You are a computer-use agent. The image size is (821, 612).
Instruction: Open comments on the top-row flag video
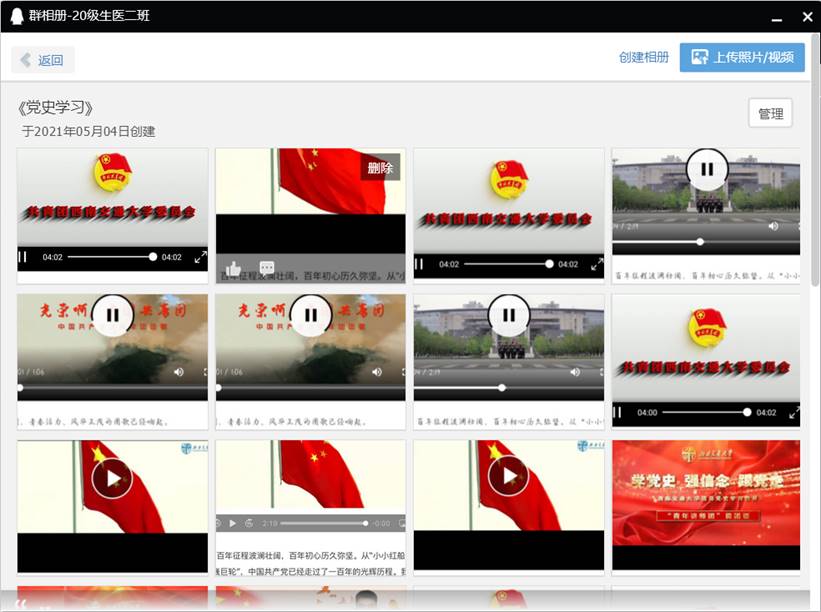267,268
